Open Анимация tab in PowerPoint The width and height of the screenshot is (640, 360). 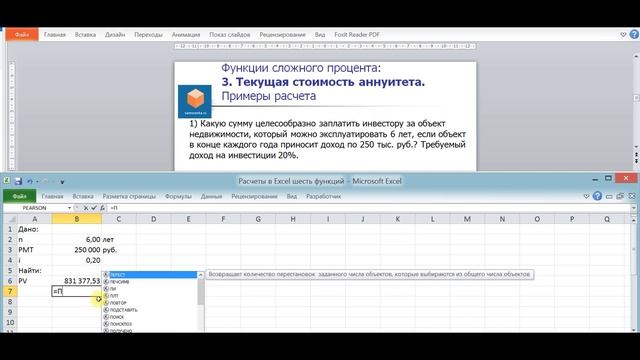click(186, 35)
